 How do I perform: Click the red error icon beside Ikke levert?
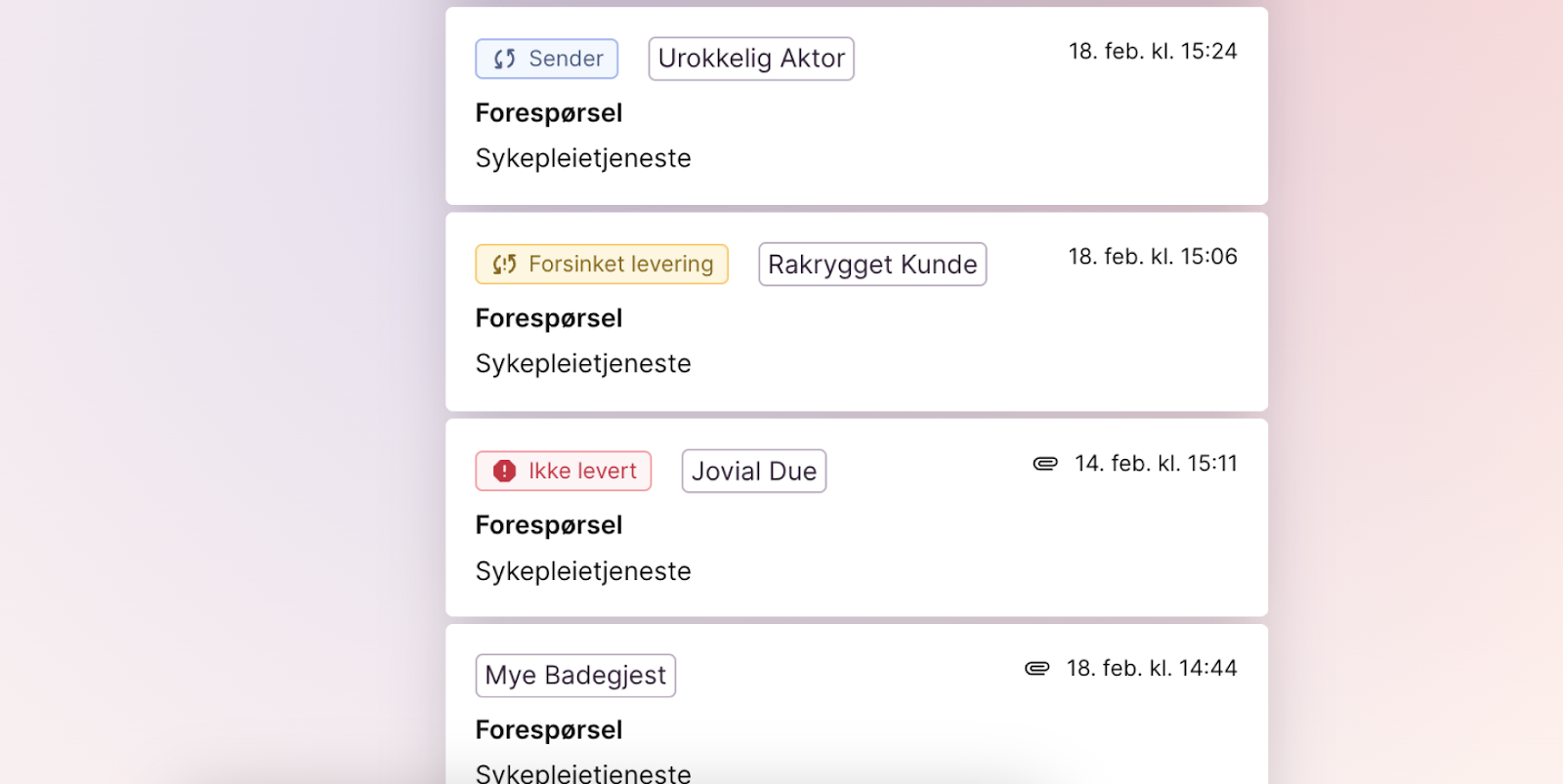(504, 471)
